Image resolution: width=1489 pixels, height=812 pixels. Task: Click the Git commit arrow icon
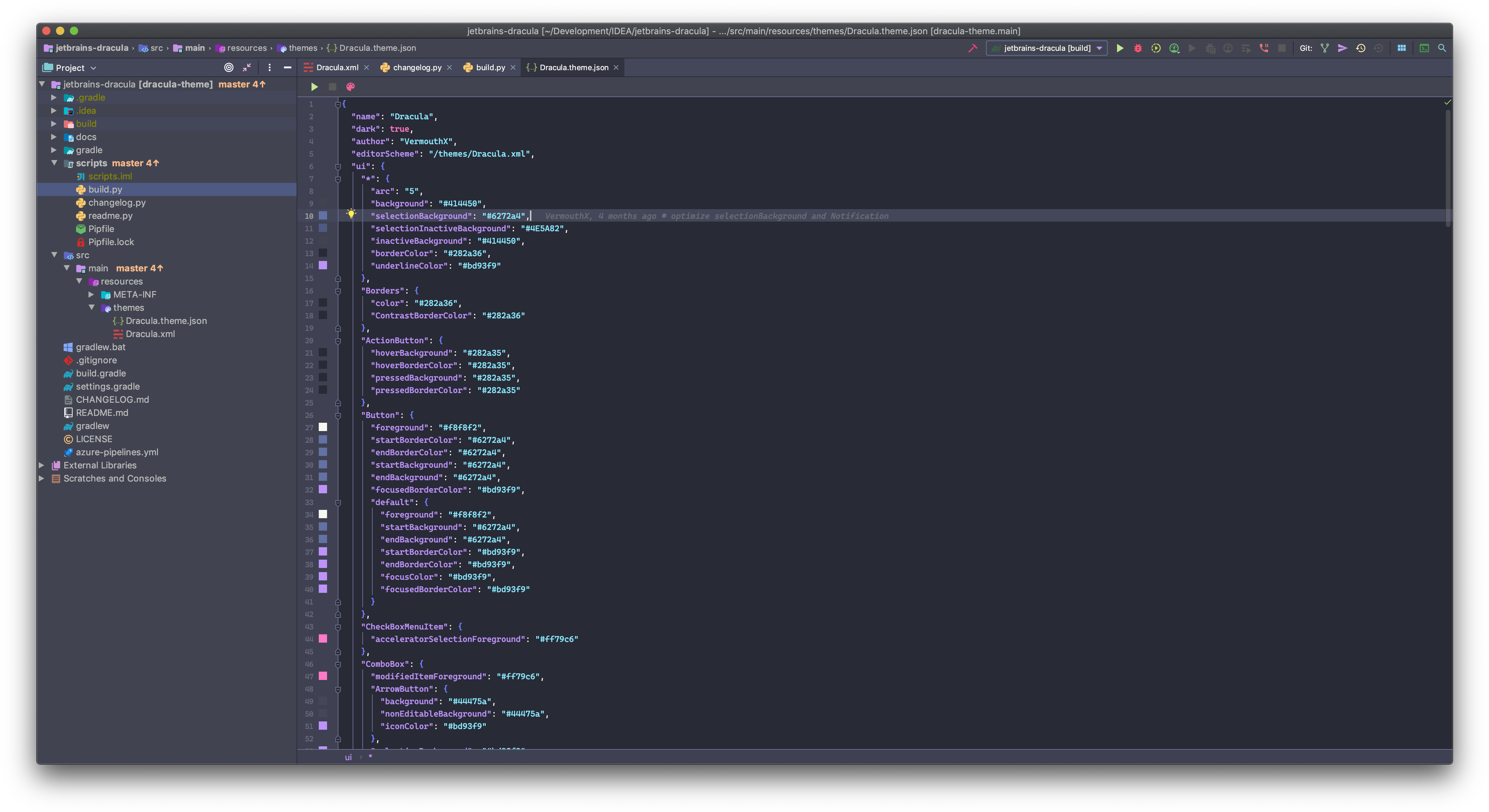point(1342,48)
